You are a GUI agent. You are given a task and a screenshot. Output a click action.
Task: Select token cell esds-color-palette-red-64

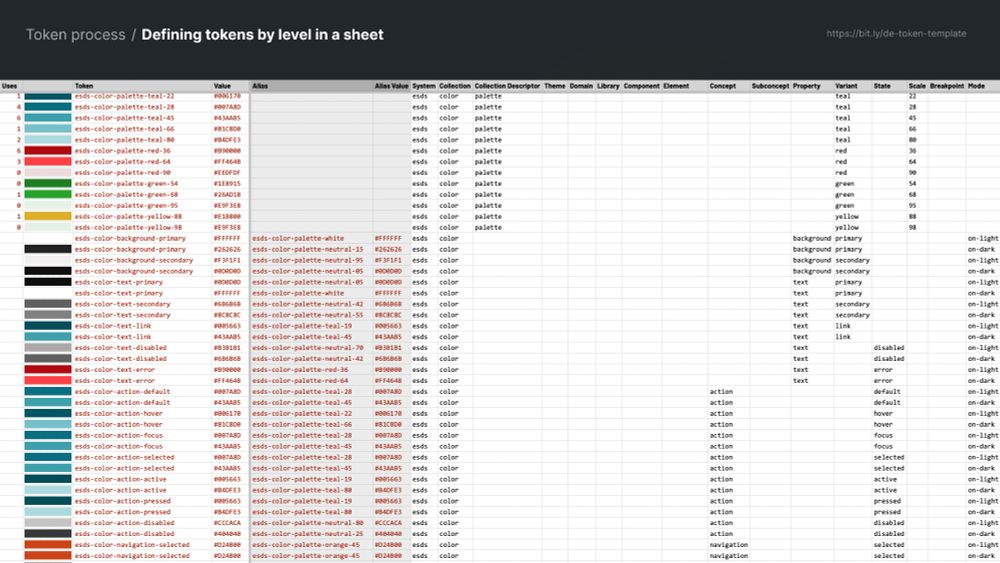pos(122,161)
